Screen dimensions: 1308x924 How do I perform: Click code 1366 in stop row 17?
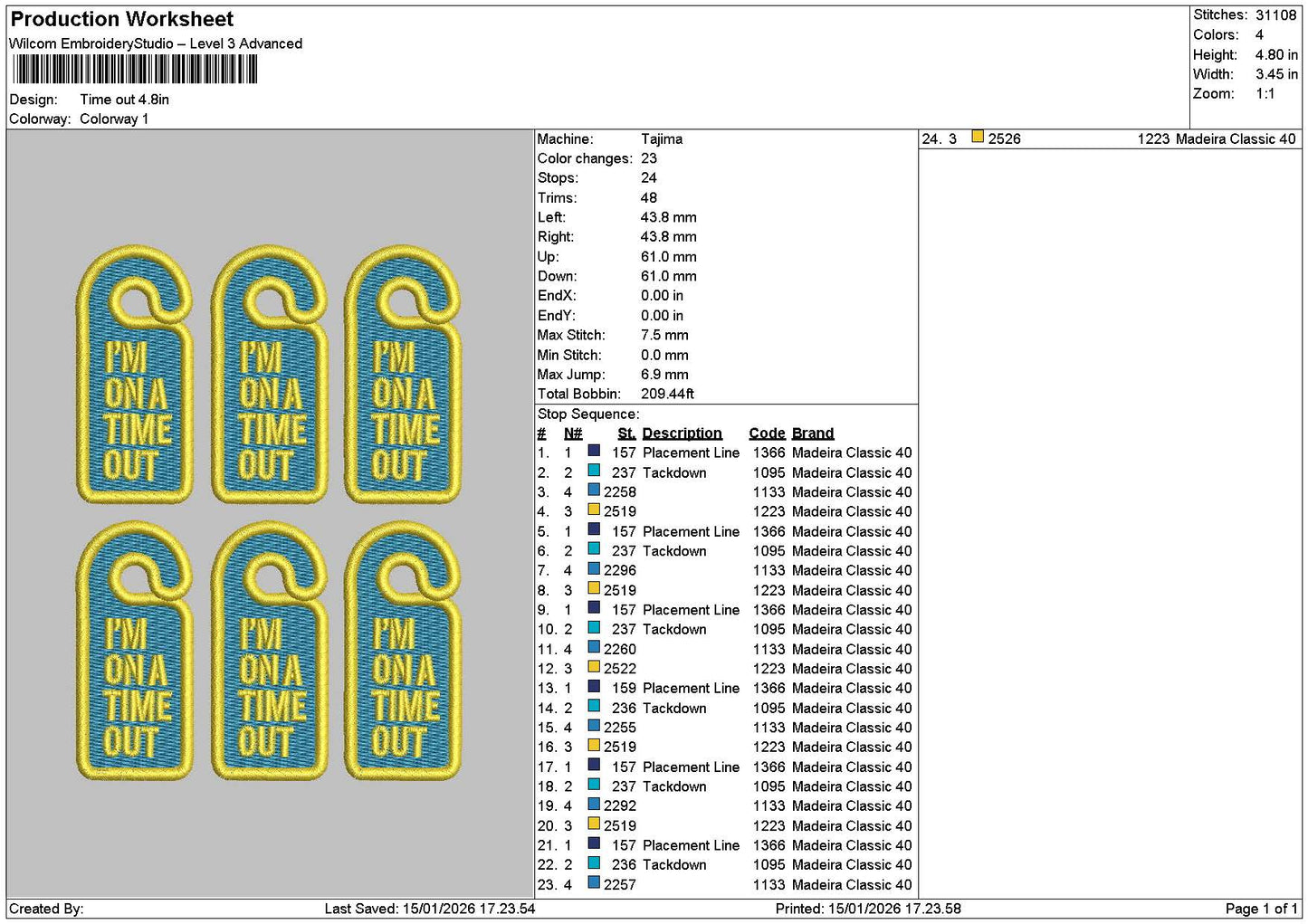(769, 767)
